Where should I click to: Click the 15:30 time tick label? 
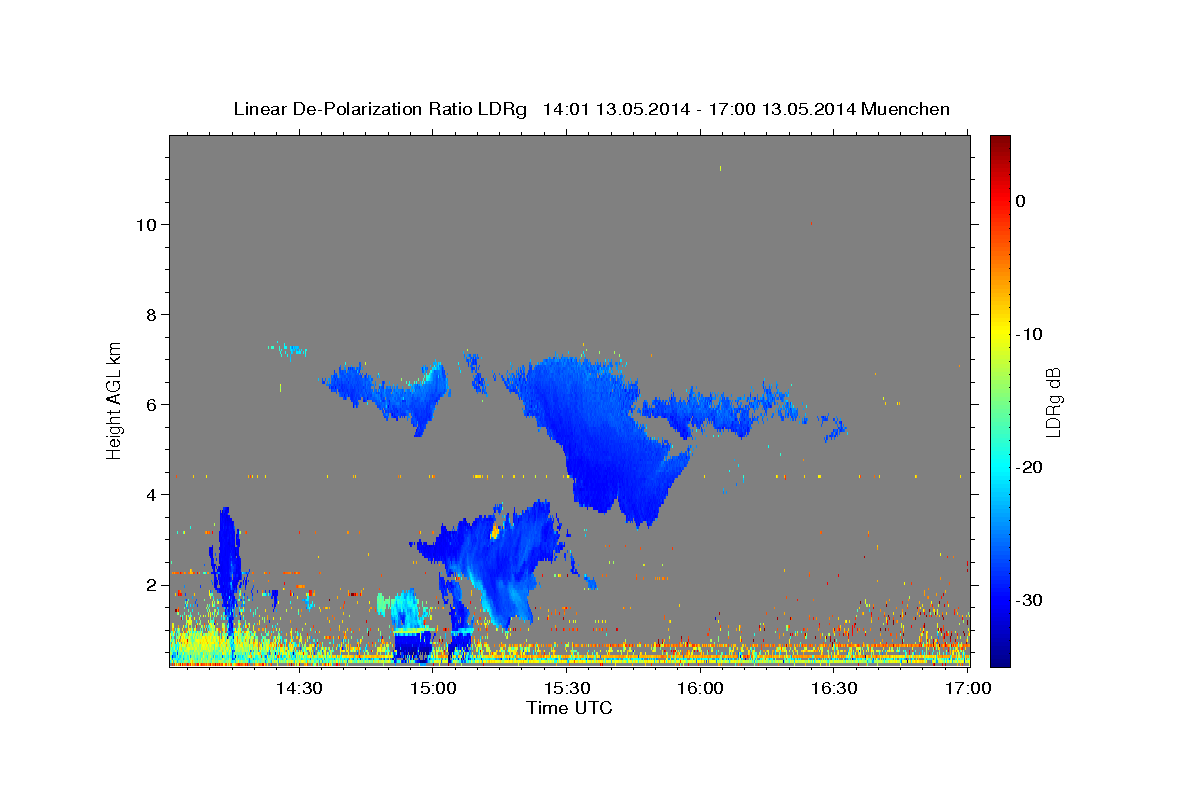566,688
